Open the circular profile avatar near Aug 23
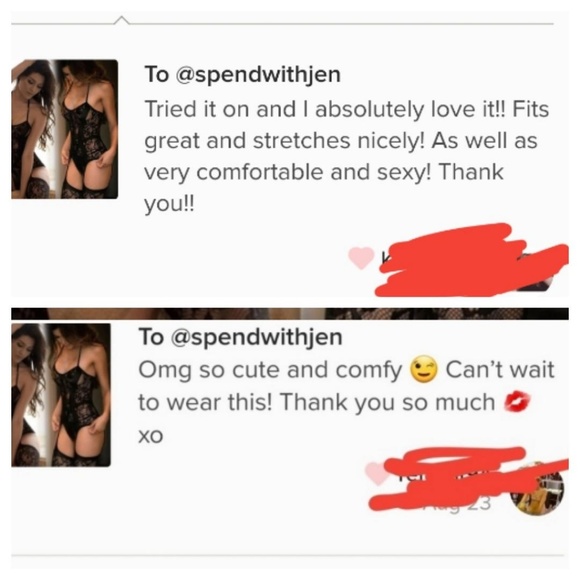Screen dimensions: 580x580 click(x=538, y=489)
